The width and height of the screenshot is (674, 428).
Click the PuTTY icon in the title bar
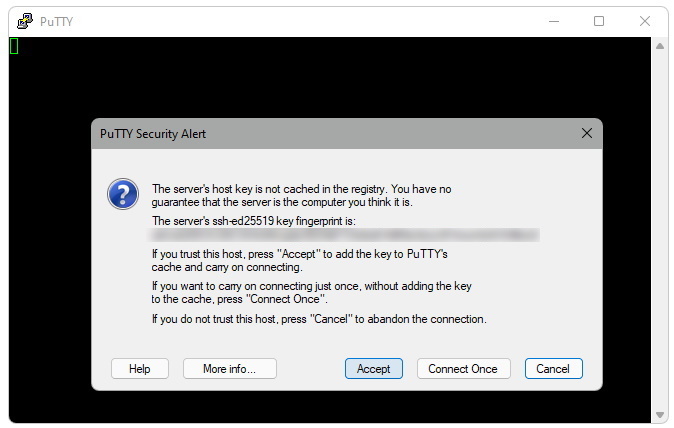pyautogui.click(x=23, y=21)
